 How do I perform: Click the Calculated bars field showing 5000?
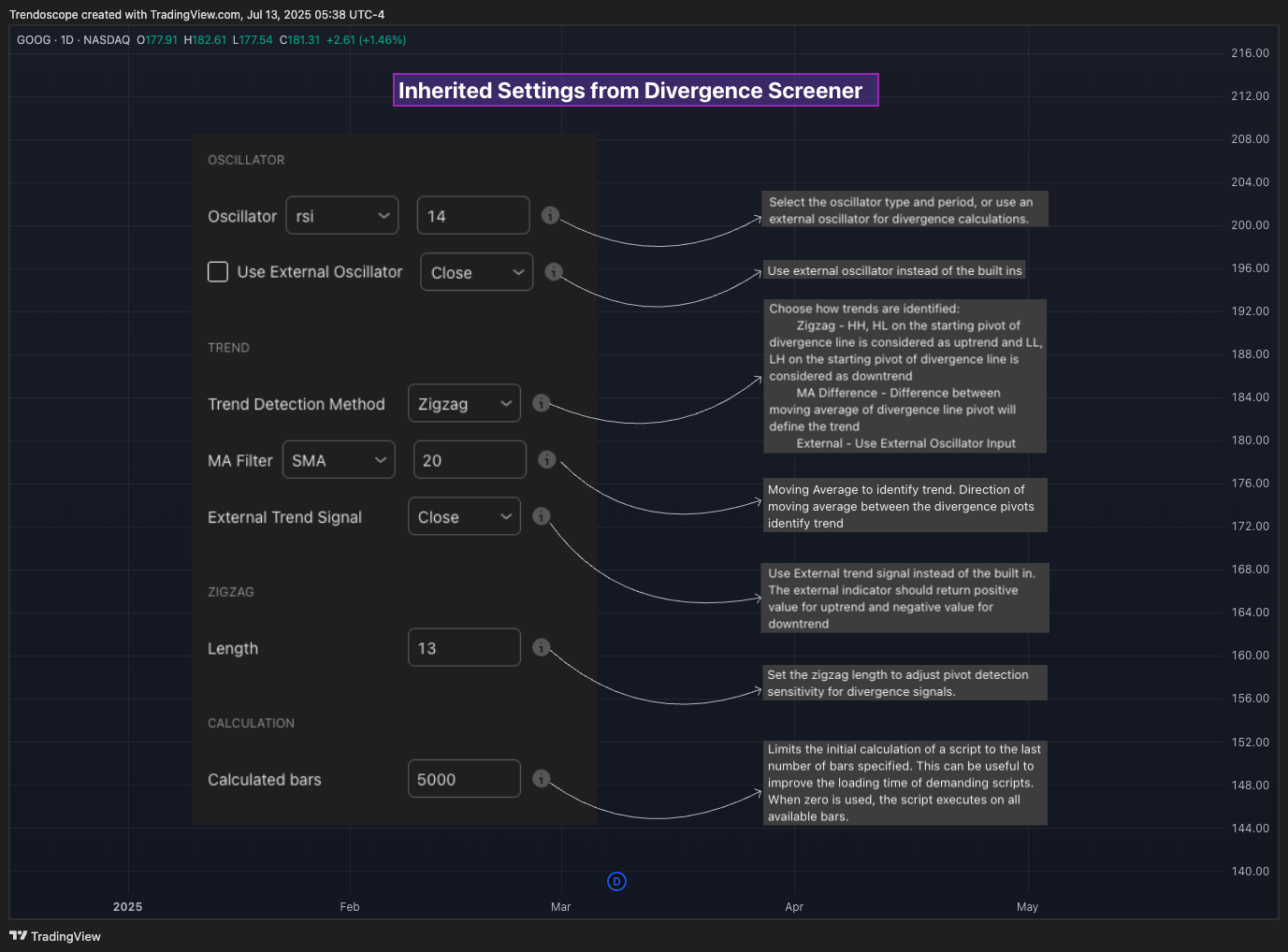tap(464, 778)
